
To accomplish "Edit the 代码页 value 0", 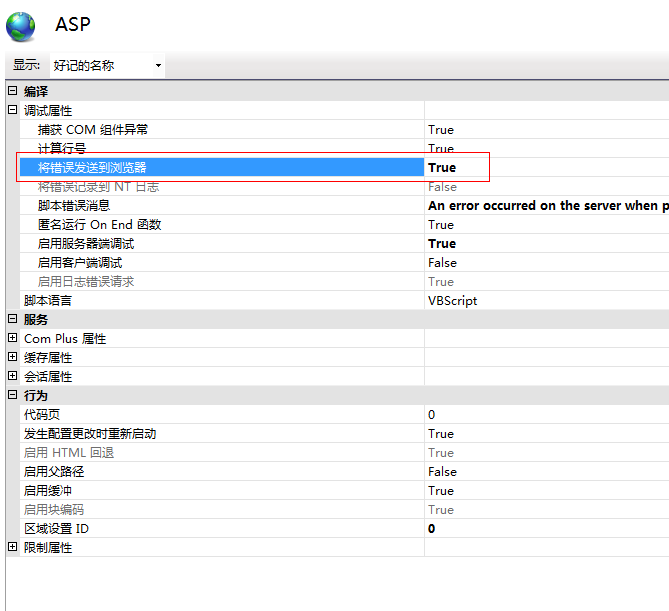I will (432, 415).
